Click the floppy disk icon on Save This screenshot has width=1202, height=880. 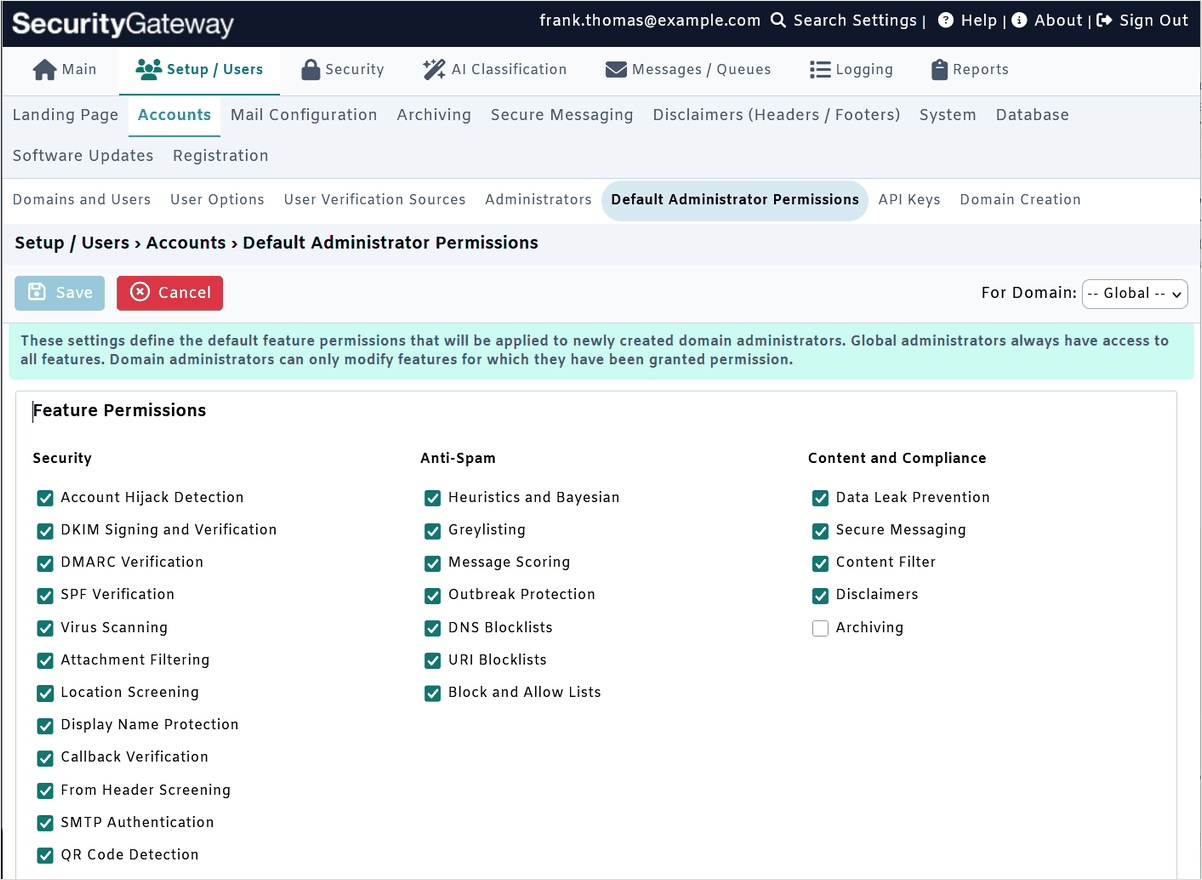[37, 292]
